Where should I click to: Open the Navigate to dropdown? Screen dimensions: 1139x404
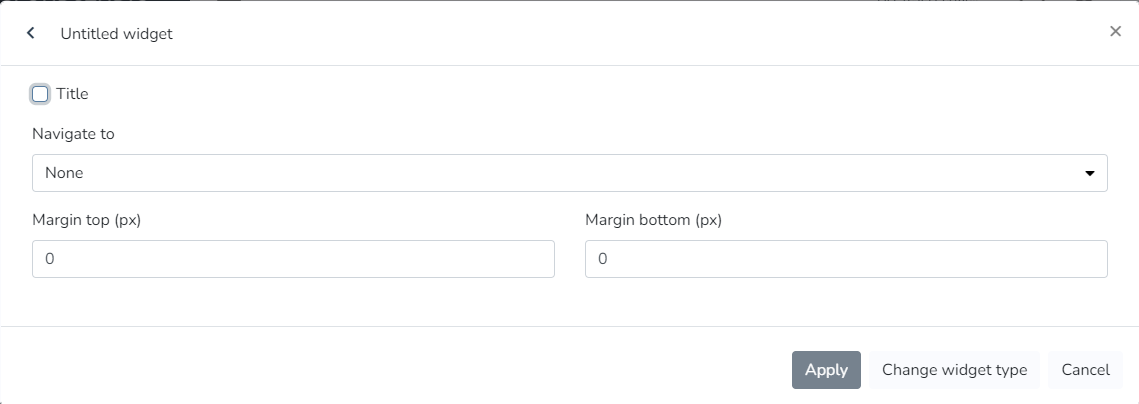point(569,173)
